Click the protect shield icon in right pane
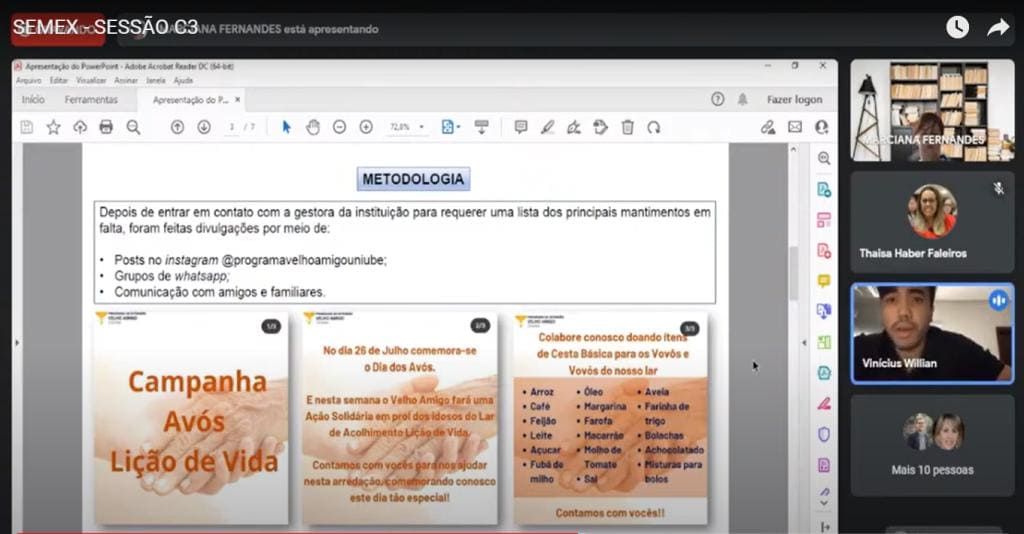Screen dimensions: 1024x534 coord(824,434)
